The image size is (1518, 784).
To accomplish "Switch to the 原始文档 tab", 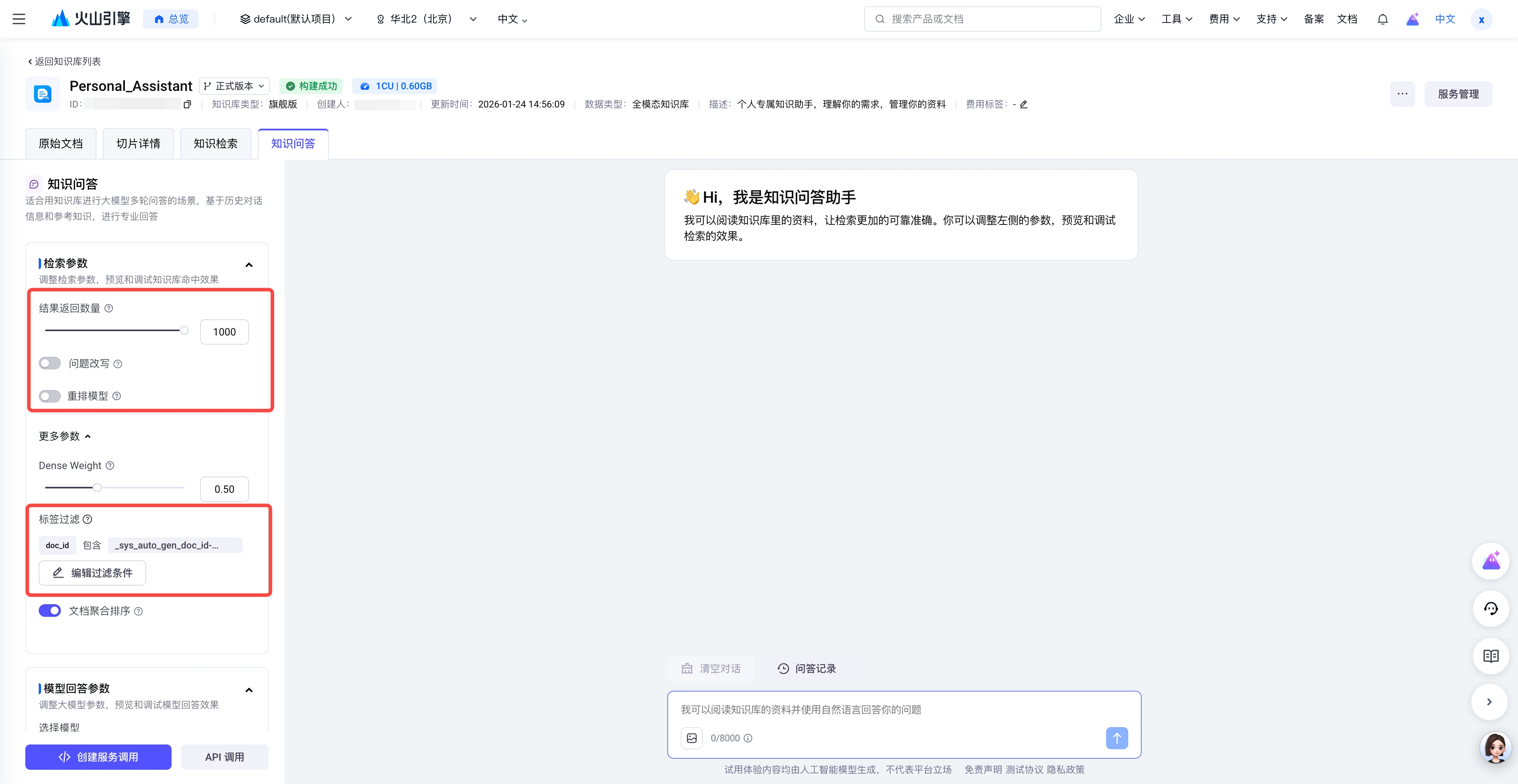I will 61,144.
